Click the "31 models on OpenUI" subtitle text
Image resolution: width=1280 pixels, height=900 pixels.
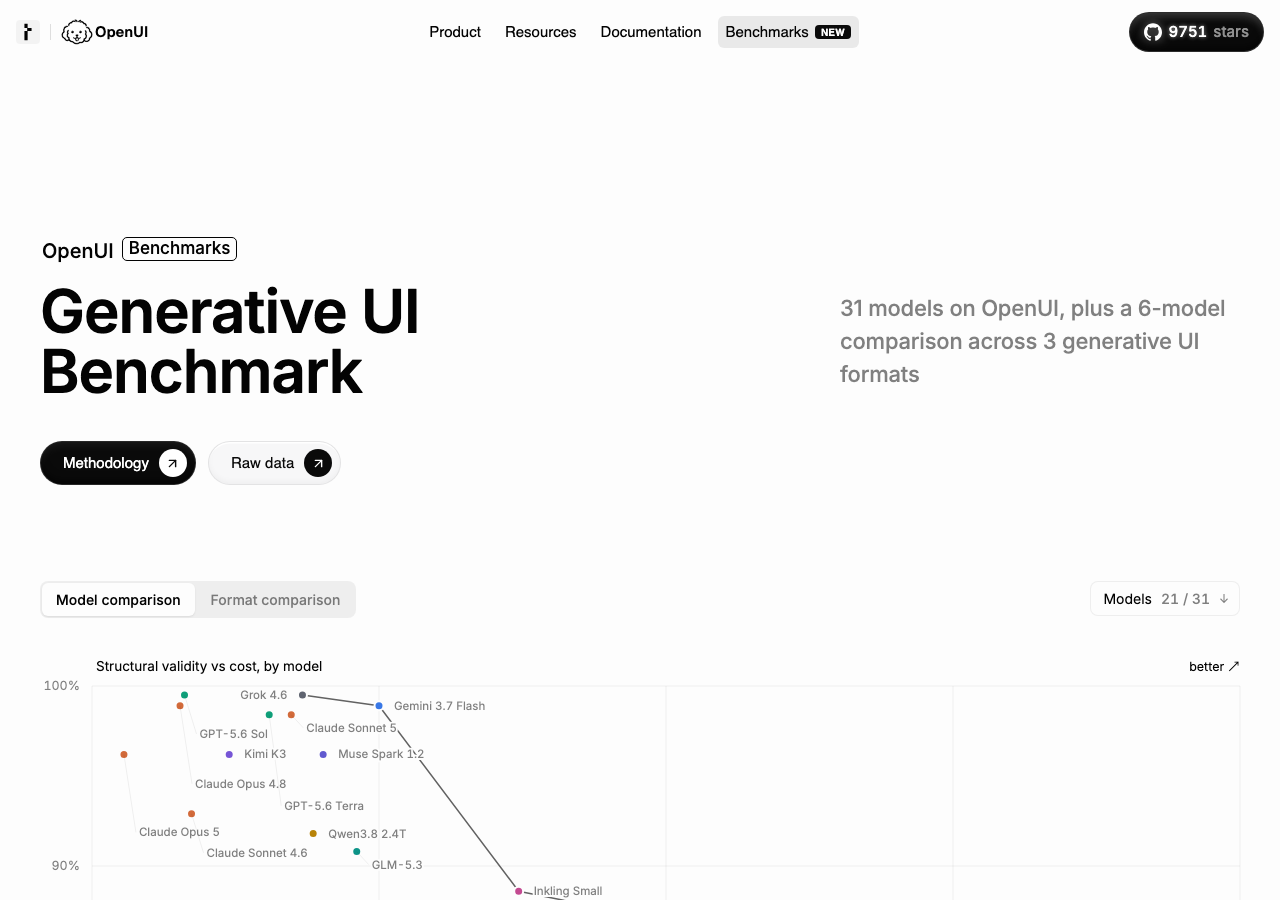click(x=1033, y=341)
